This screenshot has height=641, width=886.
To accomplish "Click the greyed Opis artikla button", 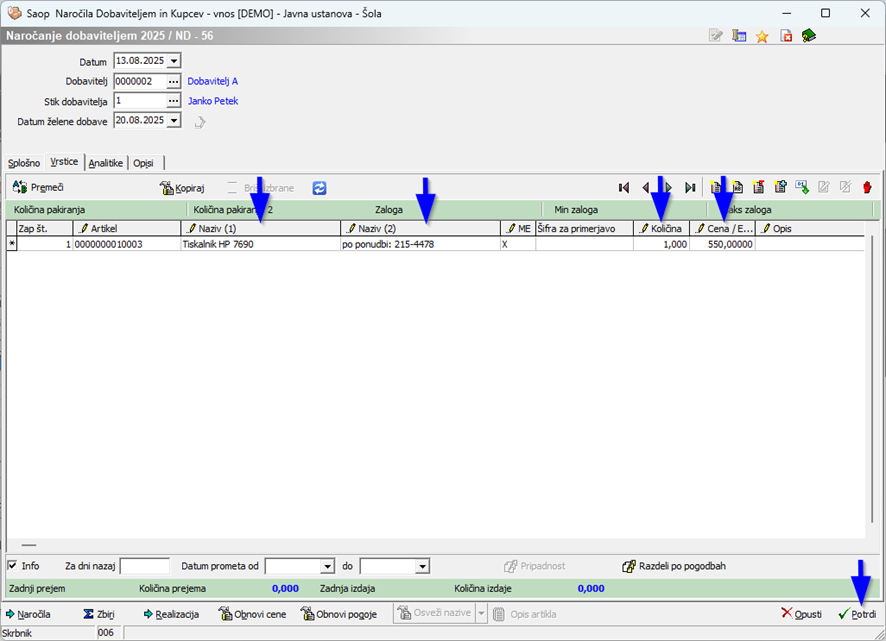I will [524, 614].
